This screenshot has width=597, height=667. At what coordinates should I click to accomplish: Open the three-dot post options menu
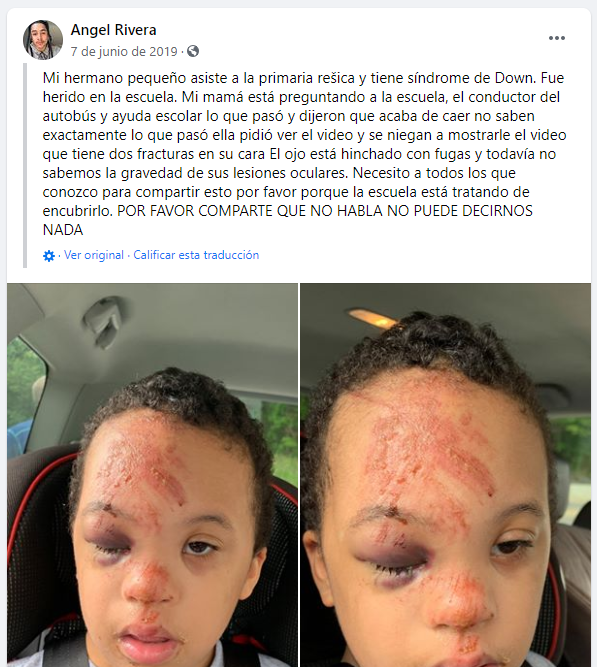click(557, 38)
